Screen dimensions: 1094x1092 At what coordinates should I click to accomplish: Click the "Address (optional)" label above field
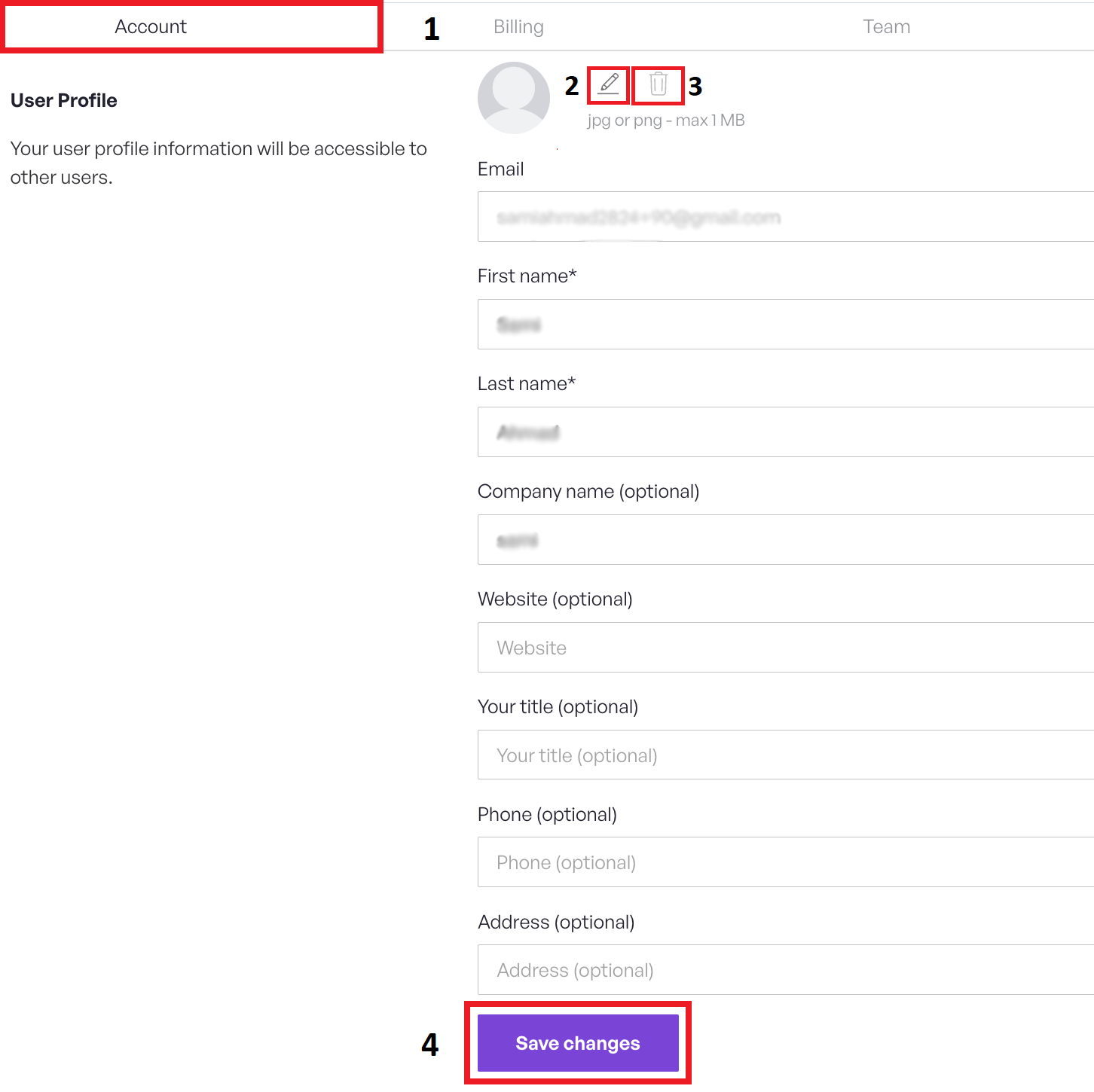556,923
